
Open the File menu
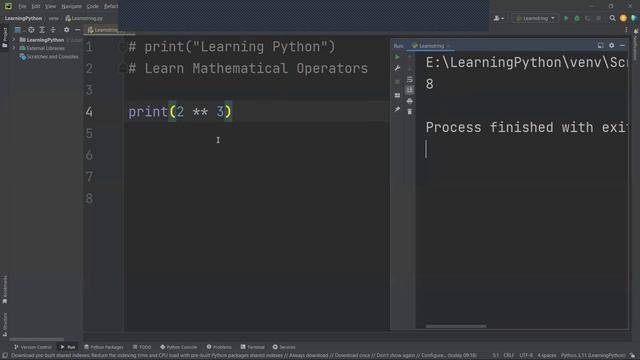pyautogui.click(x=22, y=6)
